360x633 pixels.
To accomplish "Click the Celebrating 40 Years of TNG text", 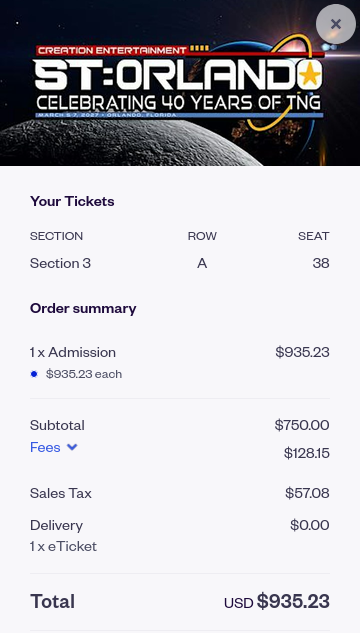I will pyautogui.click(x=179, y=103).
